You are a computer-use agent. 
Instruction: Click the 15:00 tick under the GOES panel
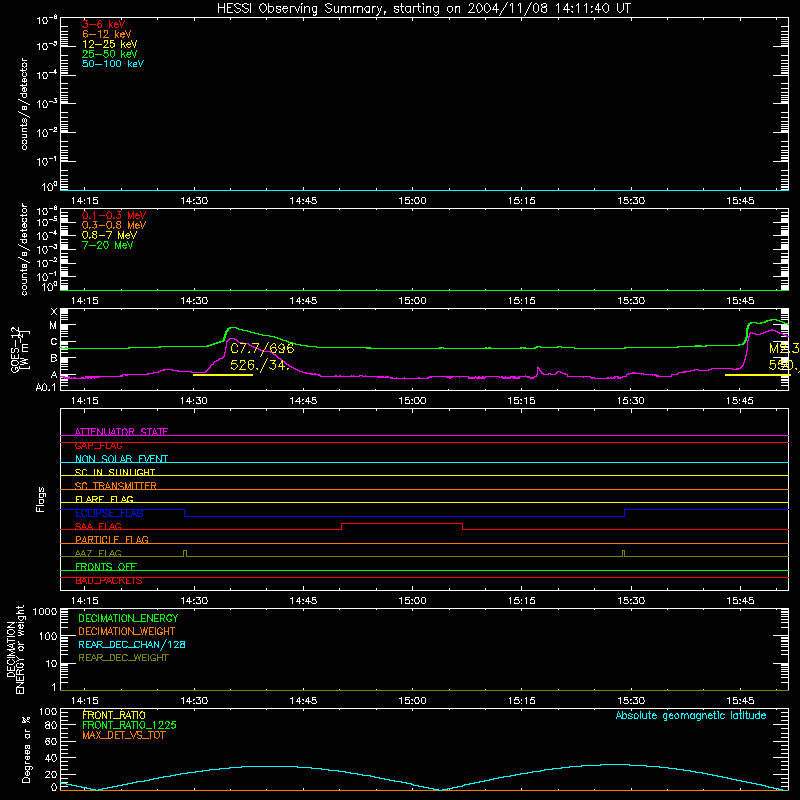tap(412, 401)
